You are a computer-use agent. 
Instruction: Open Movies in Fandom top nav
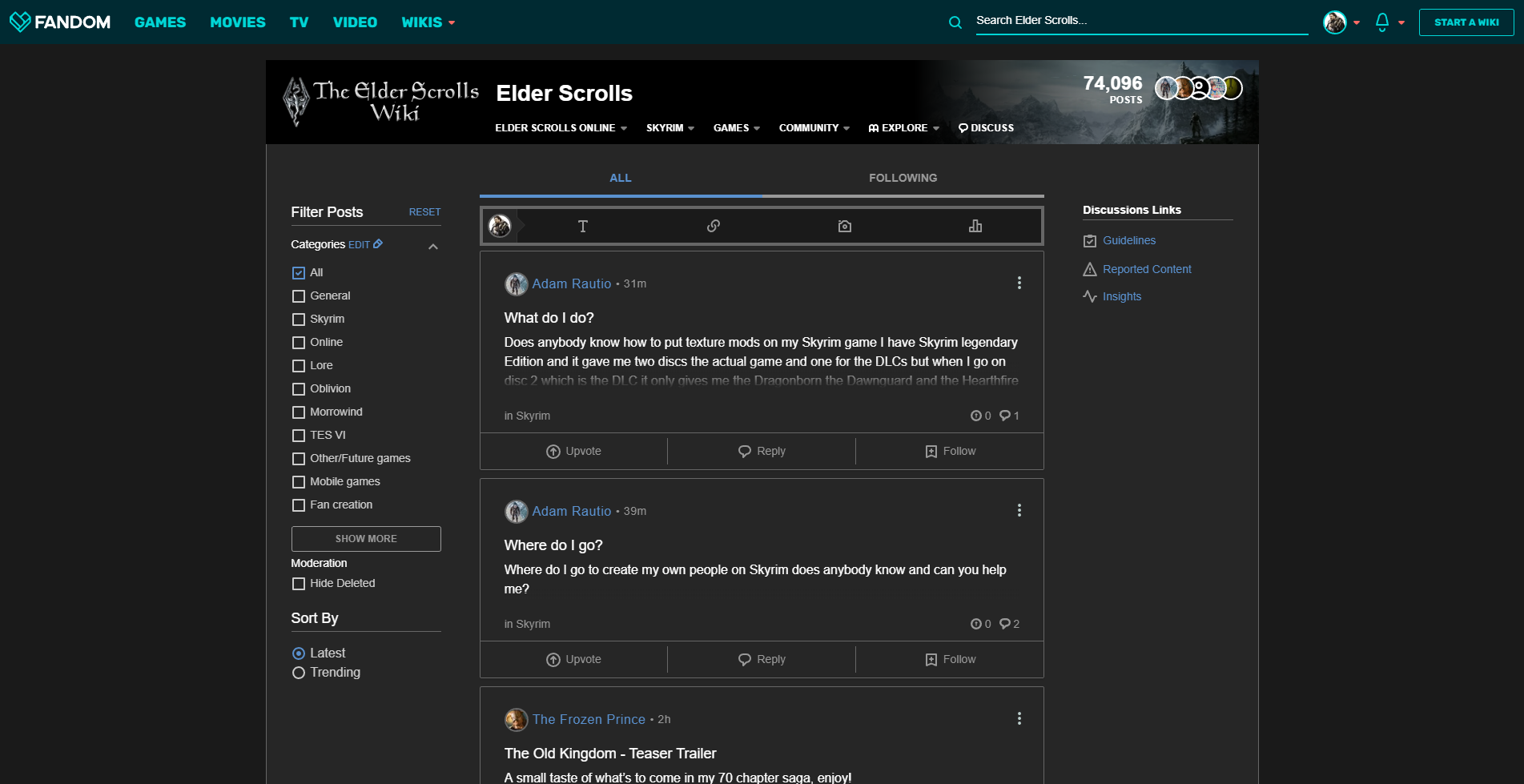point(238,22)
